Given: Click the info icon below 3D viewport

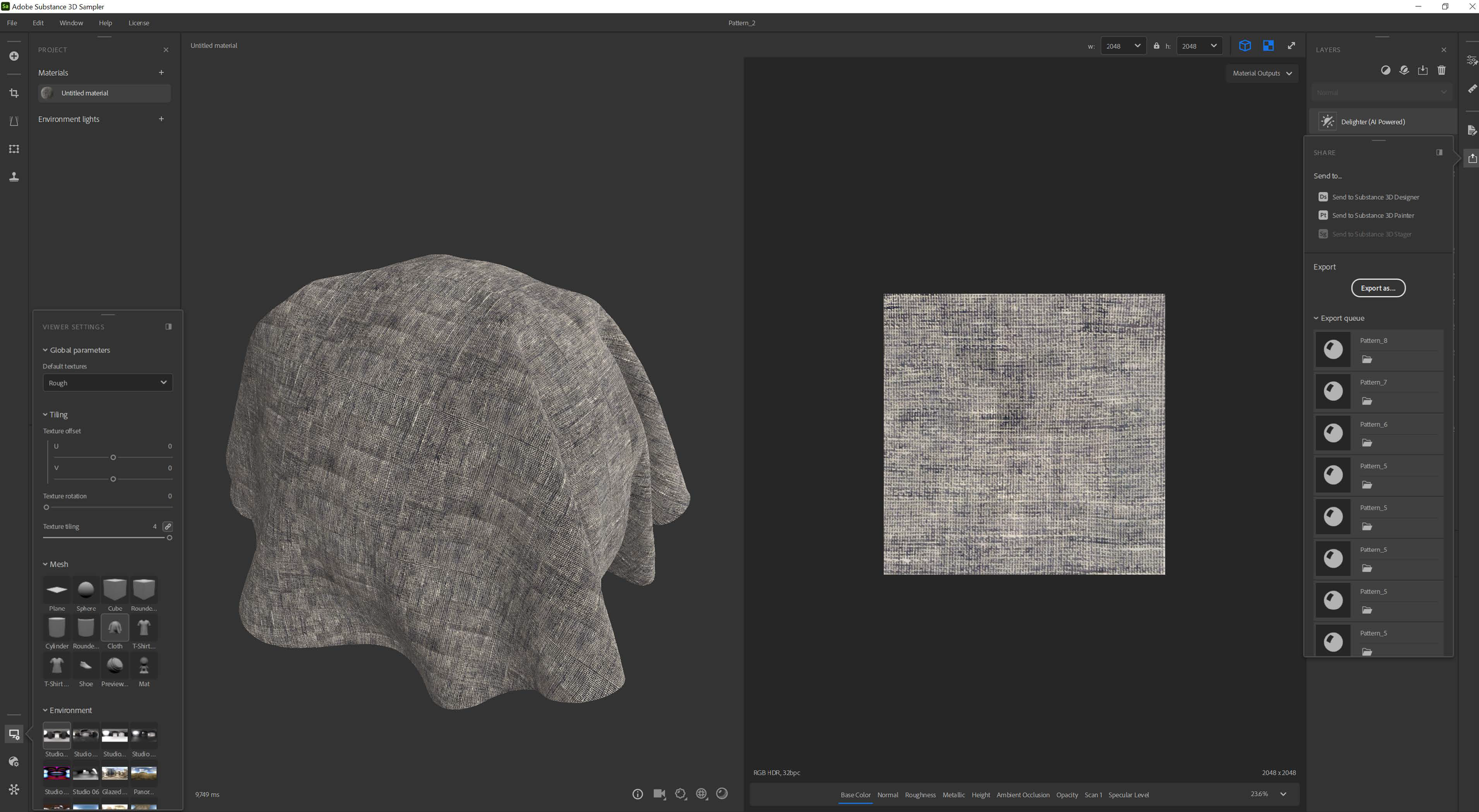Looking at the screenshot, I should [637, 794].
